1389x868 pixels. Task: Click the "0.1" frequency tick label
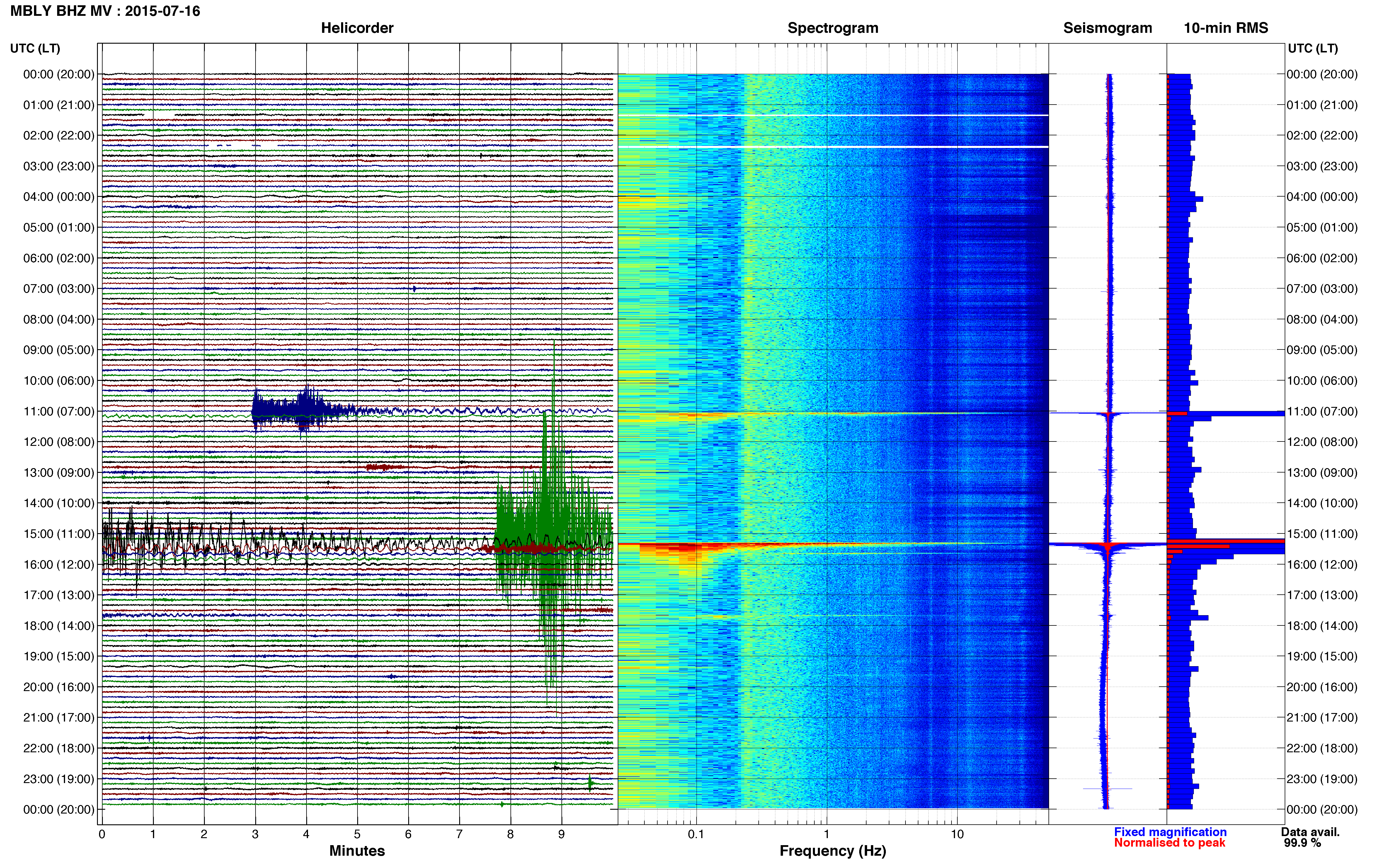click(696, 834)
